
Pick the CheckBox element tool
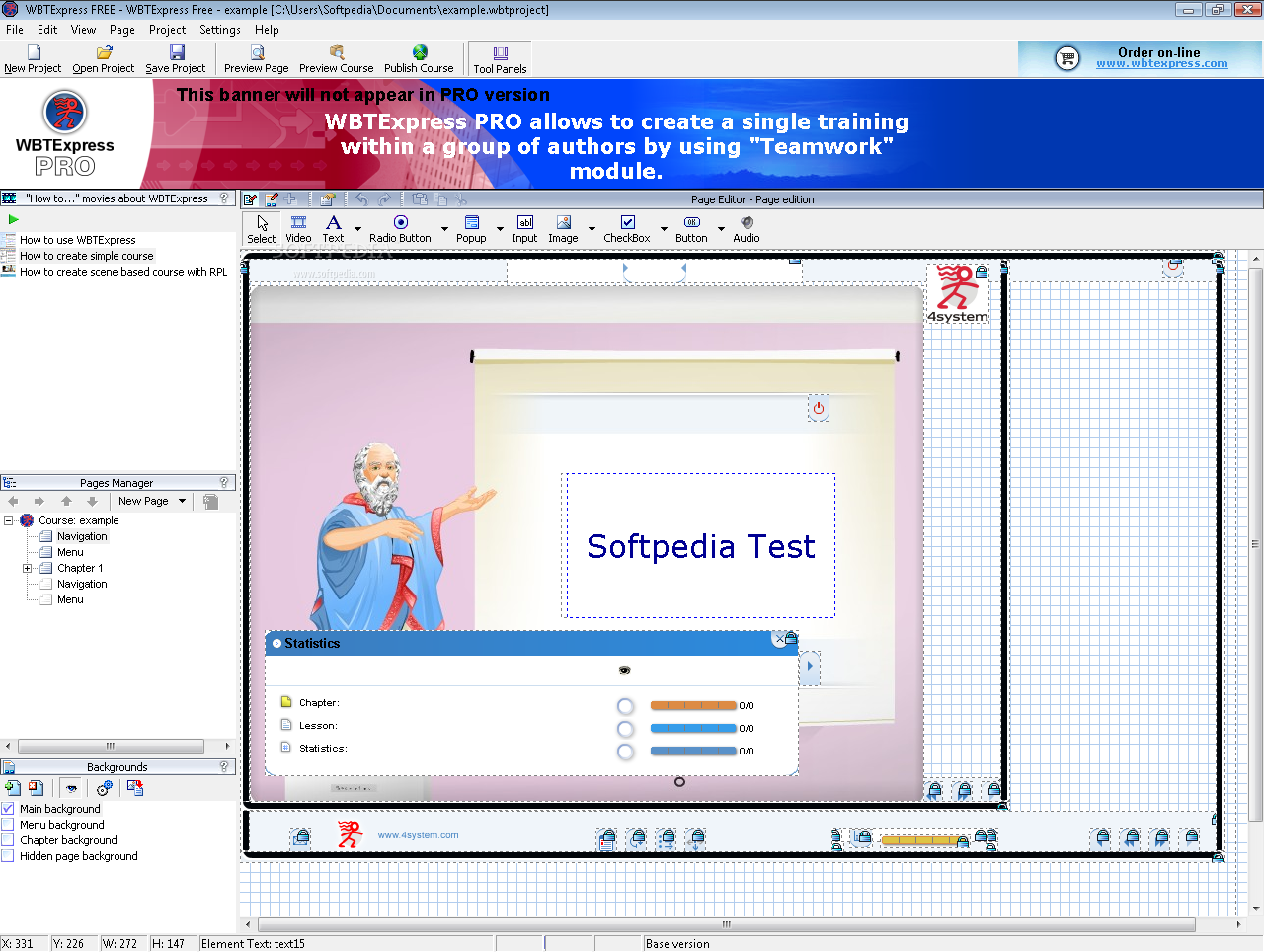(627, 229)
